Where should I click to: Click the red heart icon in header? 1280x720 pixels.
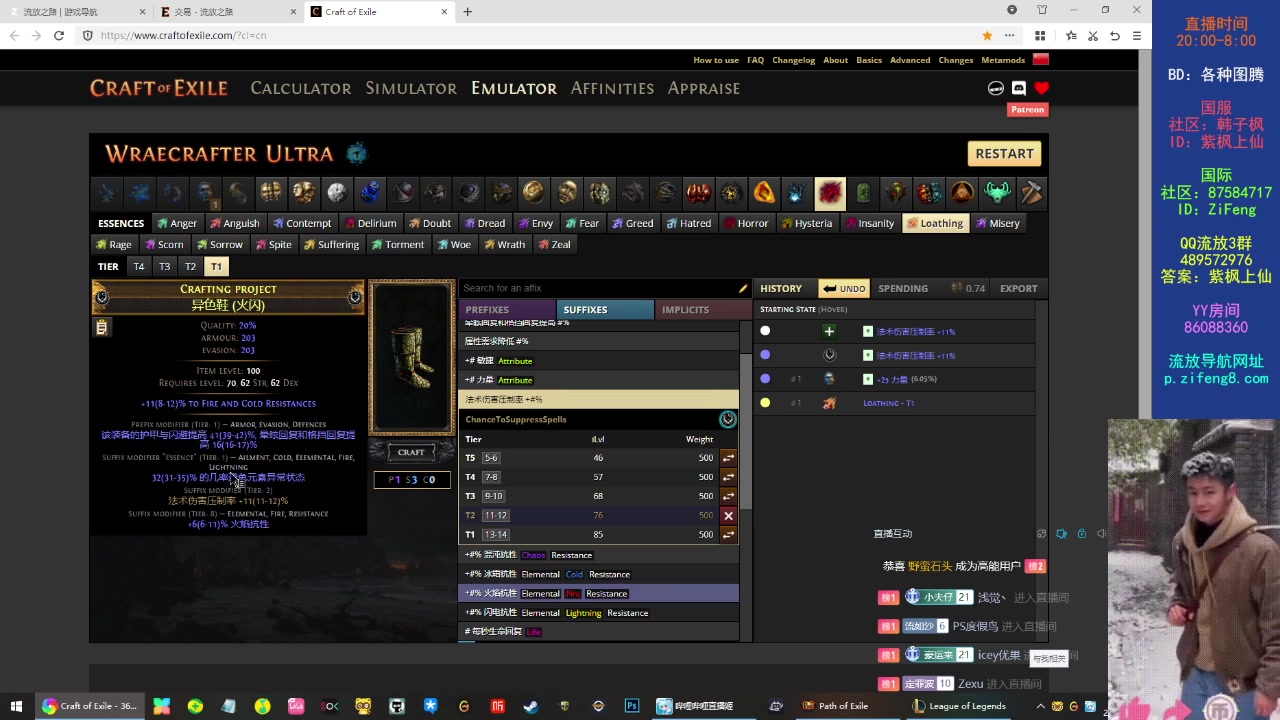click(1042, 88)
